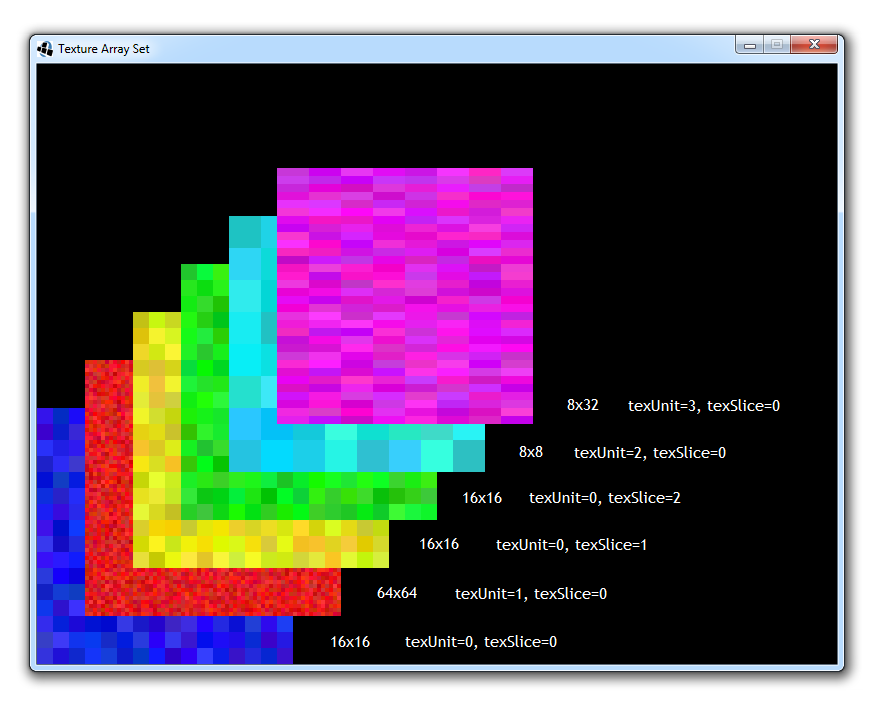Click the 'texUnit=0, texSlice=0' label
This screenshot has height=718, width=888.
pyautogui.click(x=481, y=642)
